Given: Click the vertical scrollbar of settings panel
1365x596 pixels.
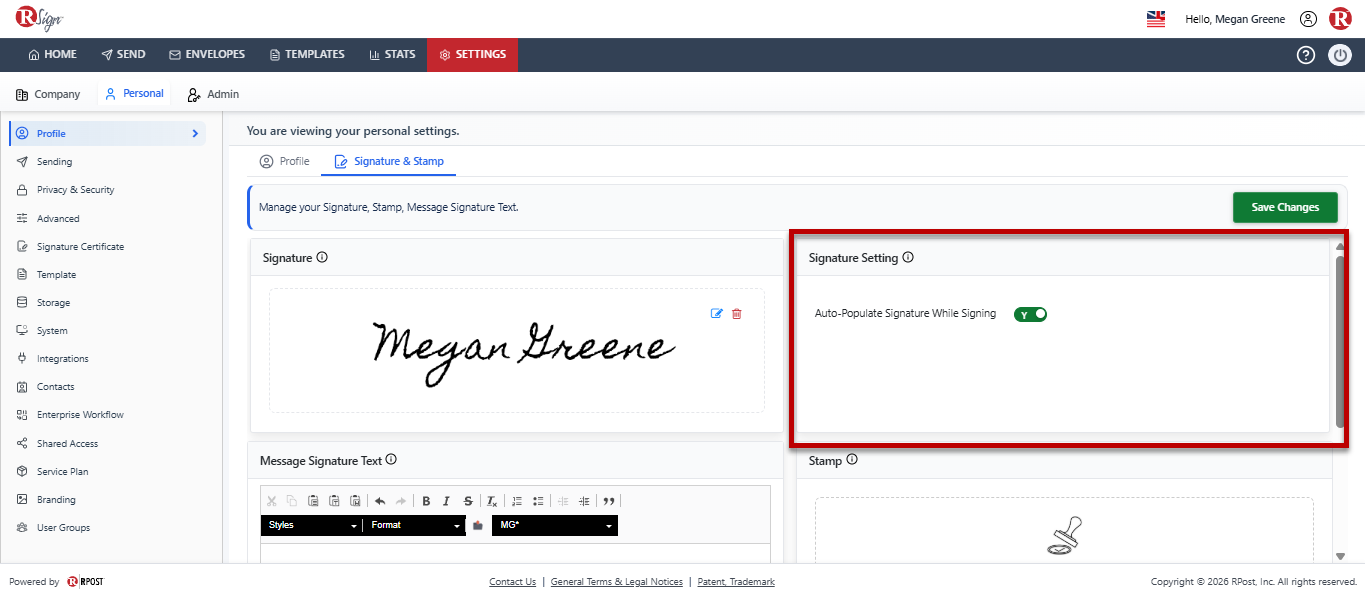Looking at the screenshot, I should click(x=1340, y=340).
